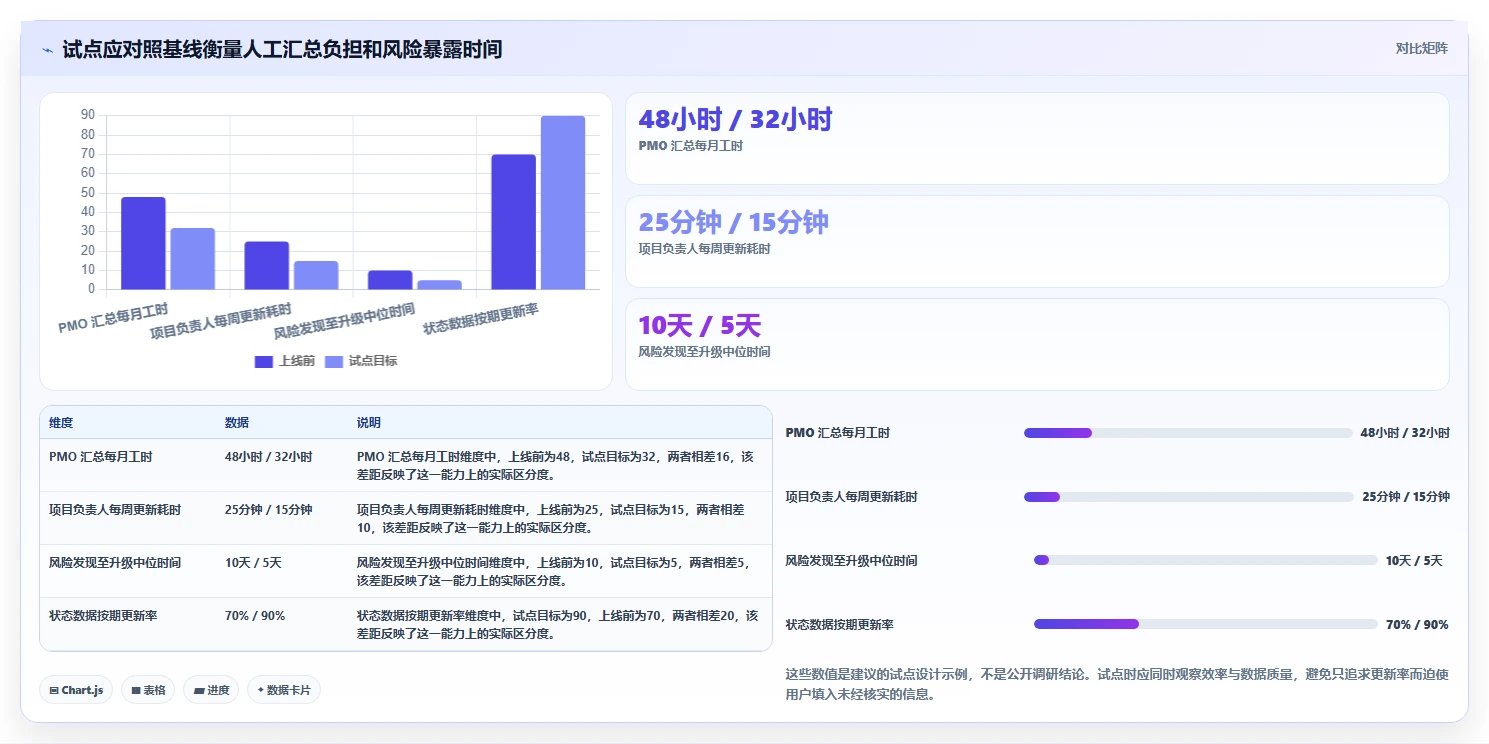Image resolution: width=1489 pixels, height=744 pixels.
Task: Click the 10天 / 5天 value beside its progress bar
Action: [1414, 560]
